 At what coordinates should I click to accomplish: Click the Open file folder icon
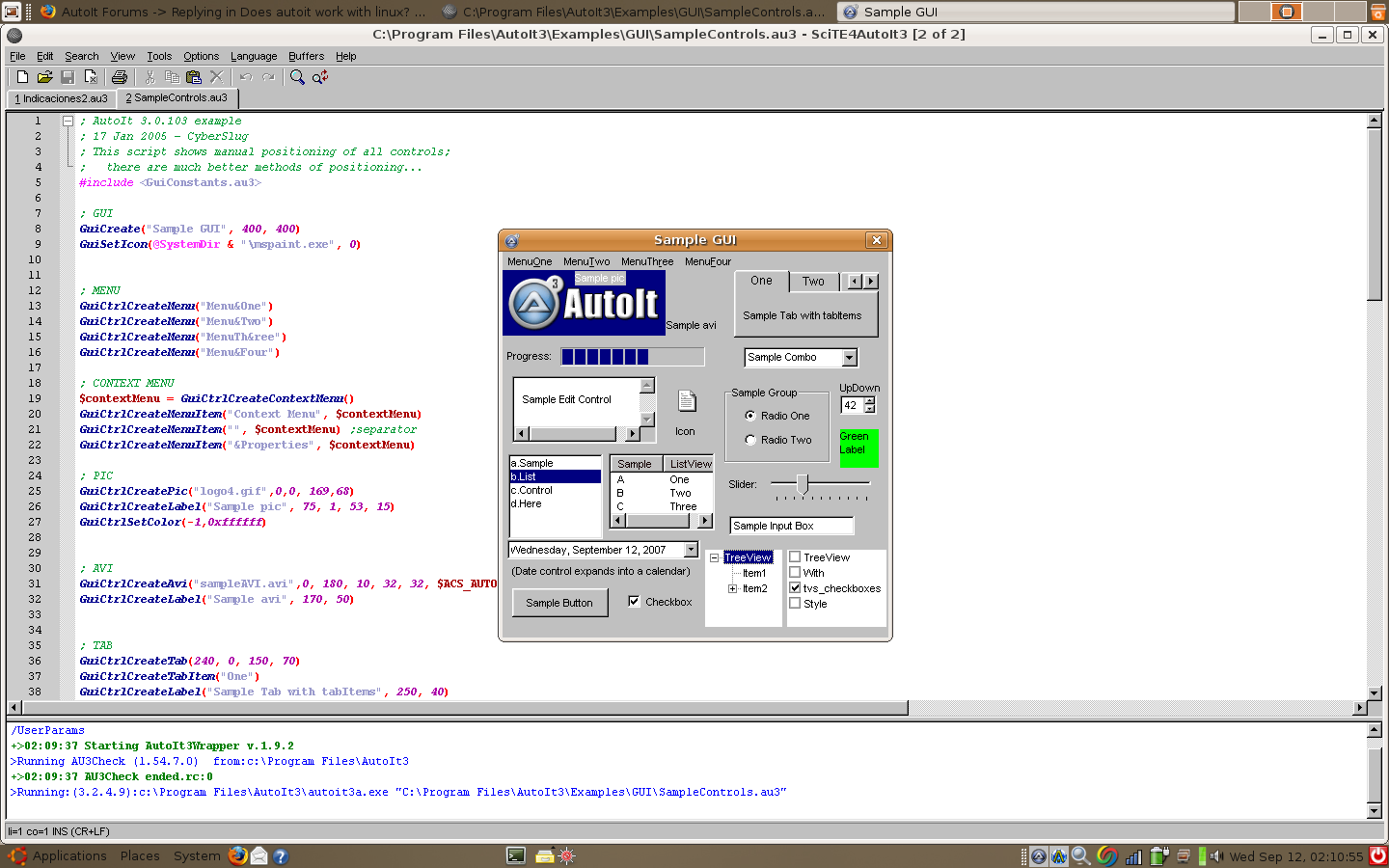44,77
